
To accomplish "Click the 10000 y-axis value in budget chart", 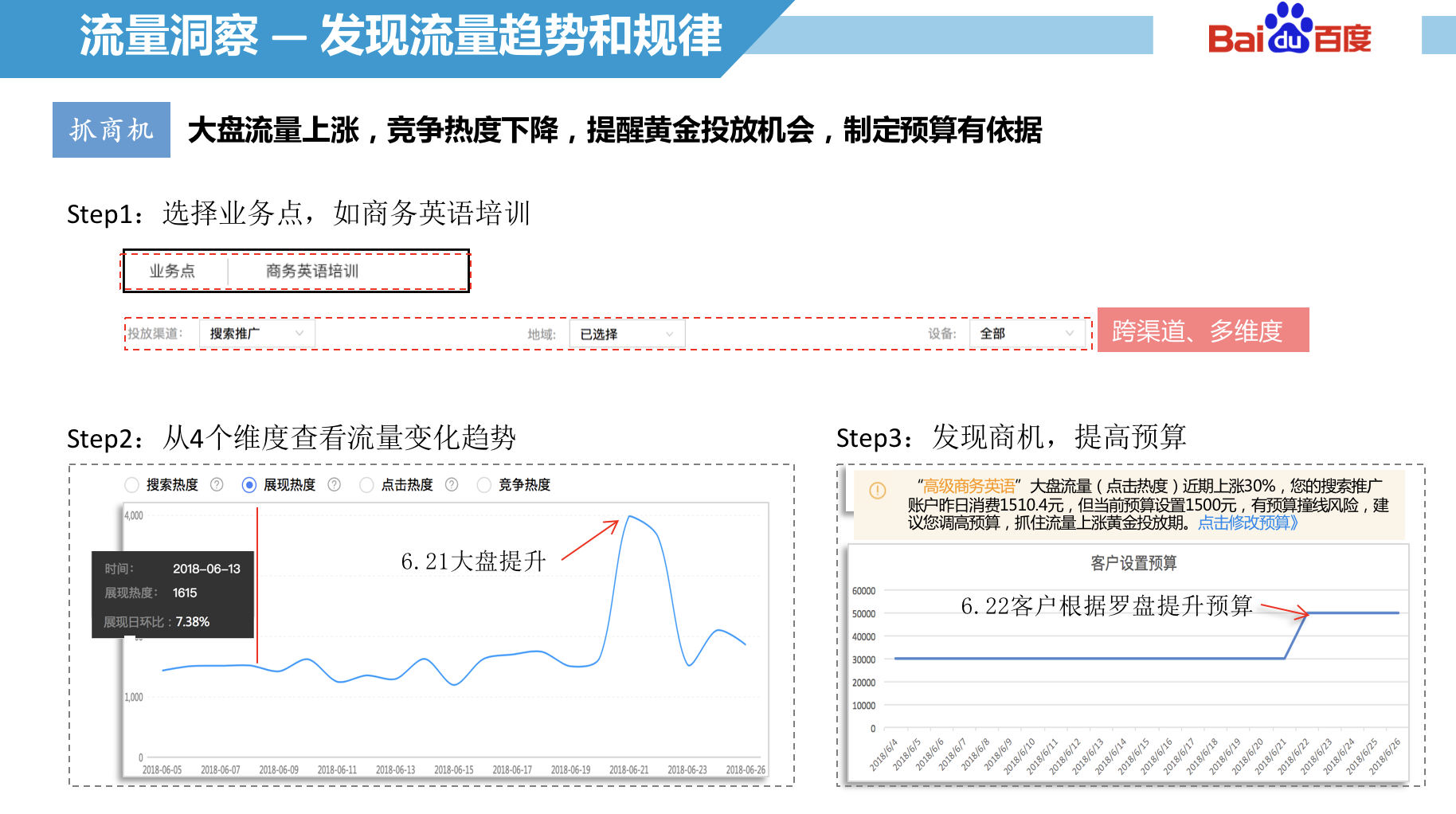I will 863,706.
